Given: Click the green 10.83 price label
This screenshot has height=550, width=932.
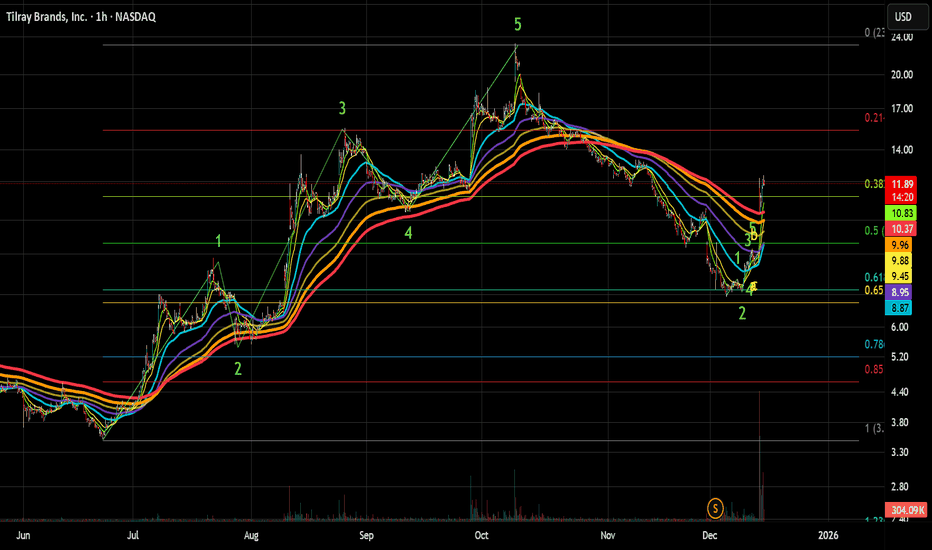Looking at the screenshot, I should click(x=902, y=213).
